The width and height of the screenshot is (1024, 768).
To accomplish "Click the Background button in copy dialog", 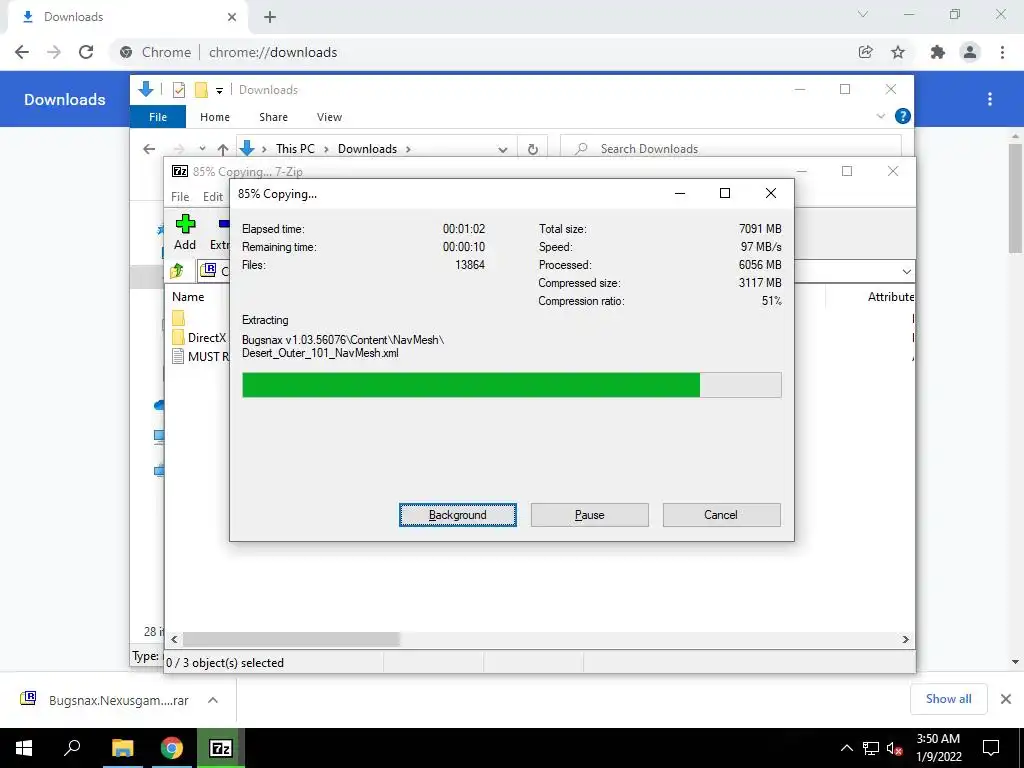I will pos(457,515).
